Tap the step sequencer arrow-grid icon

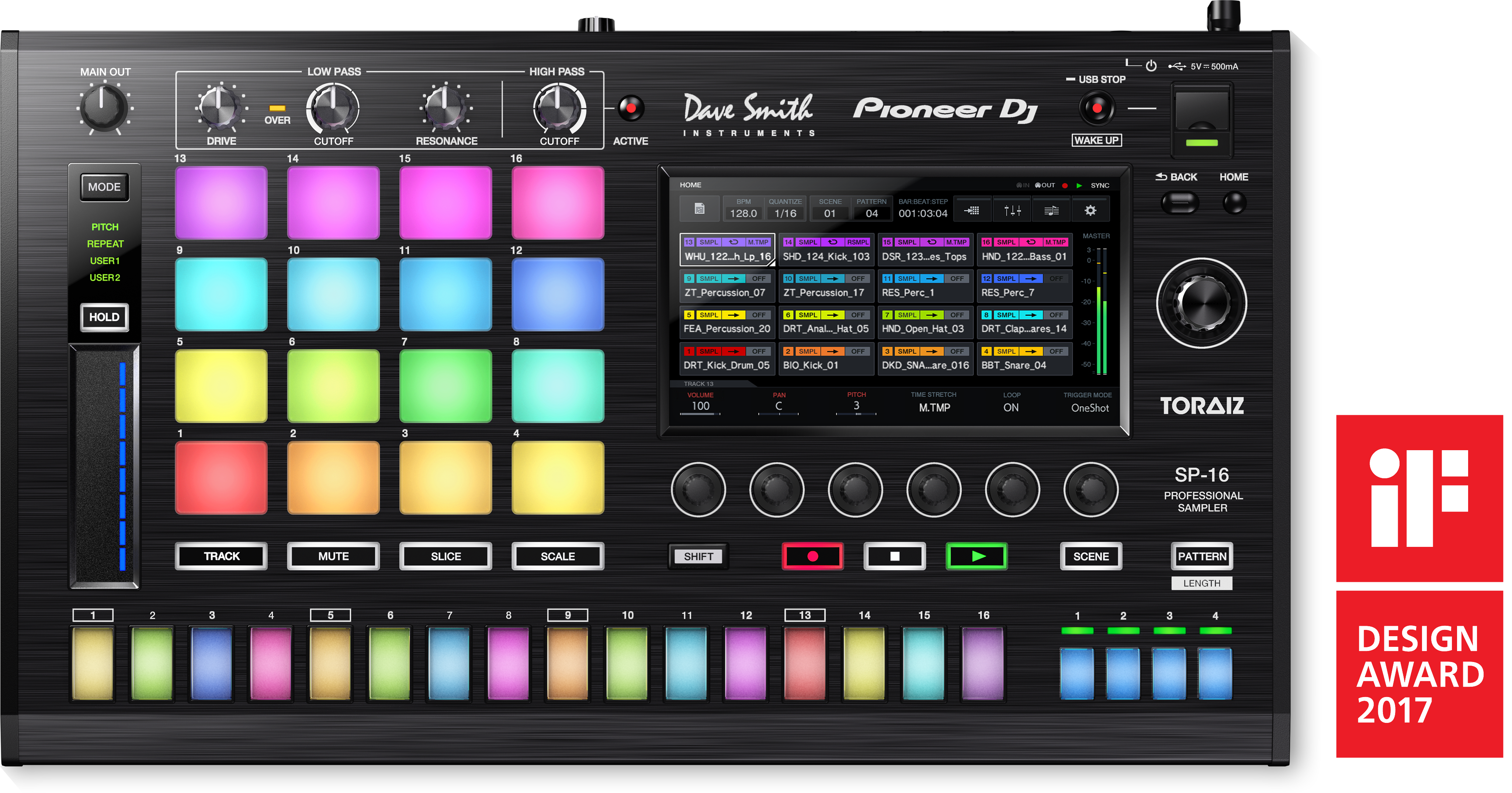972,210
